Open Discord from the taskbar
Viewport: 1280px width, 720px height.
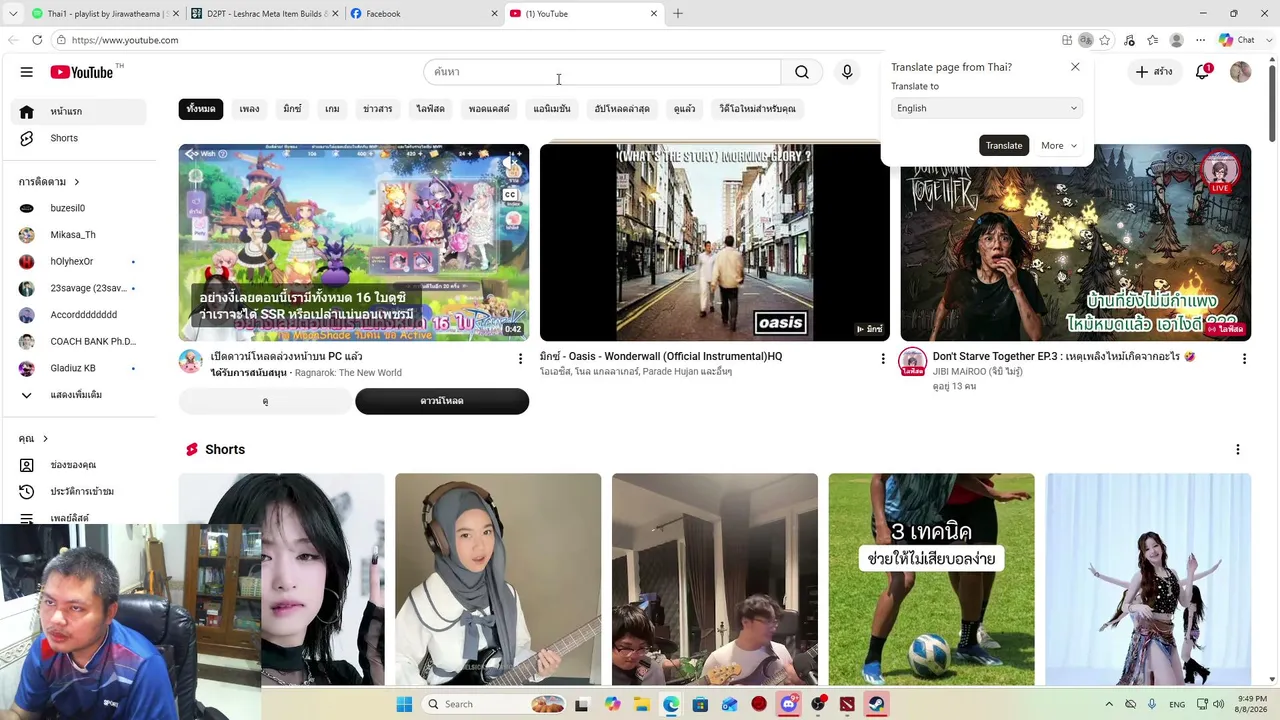pos(789,704)
